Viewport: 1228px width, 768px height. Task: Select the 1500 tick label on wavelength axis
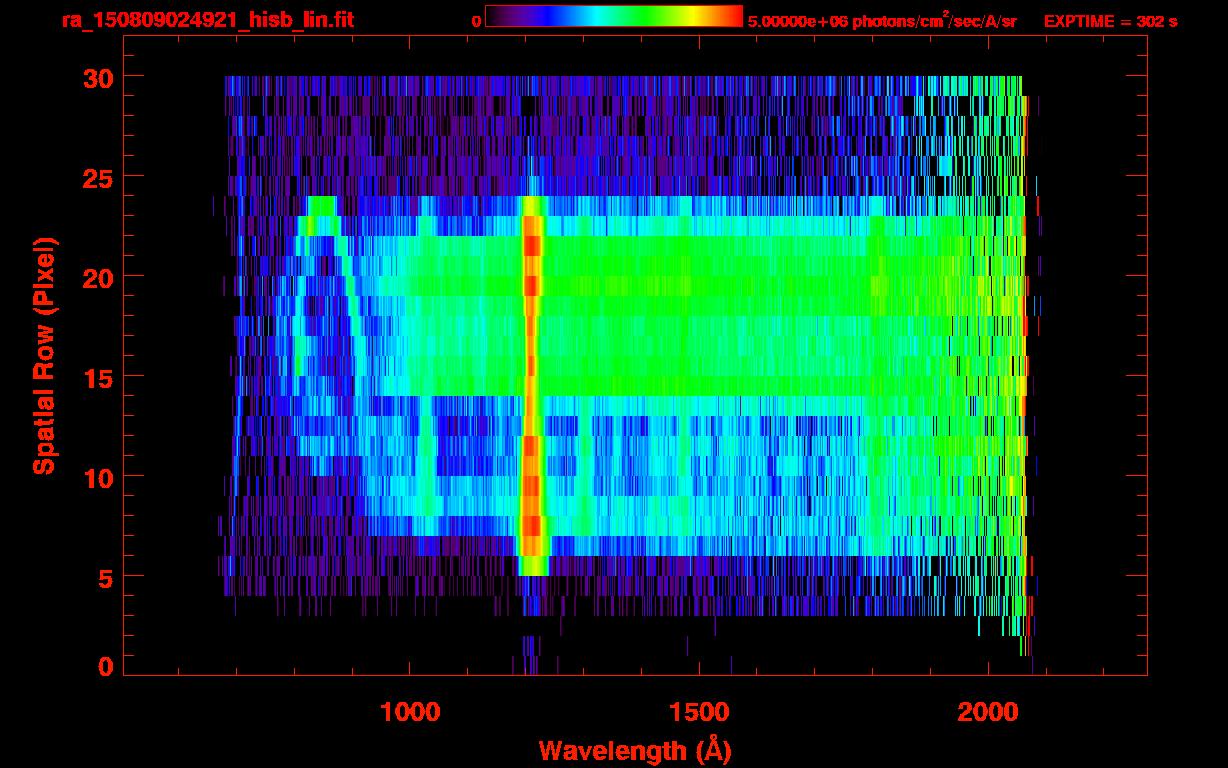coord(699,712)
